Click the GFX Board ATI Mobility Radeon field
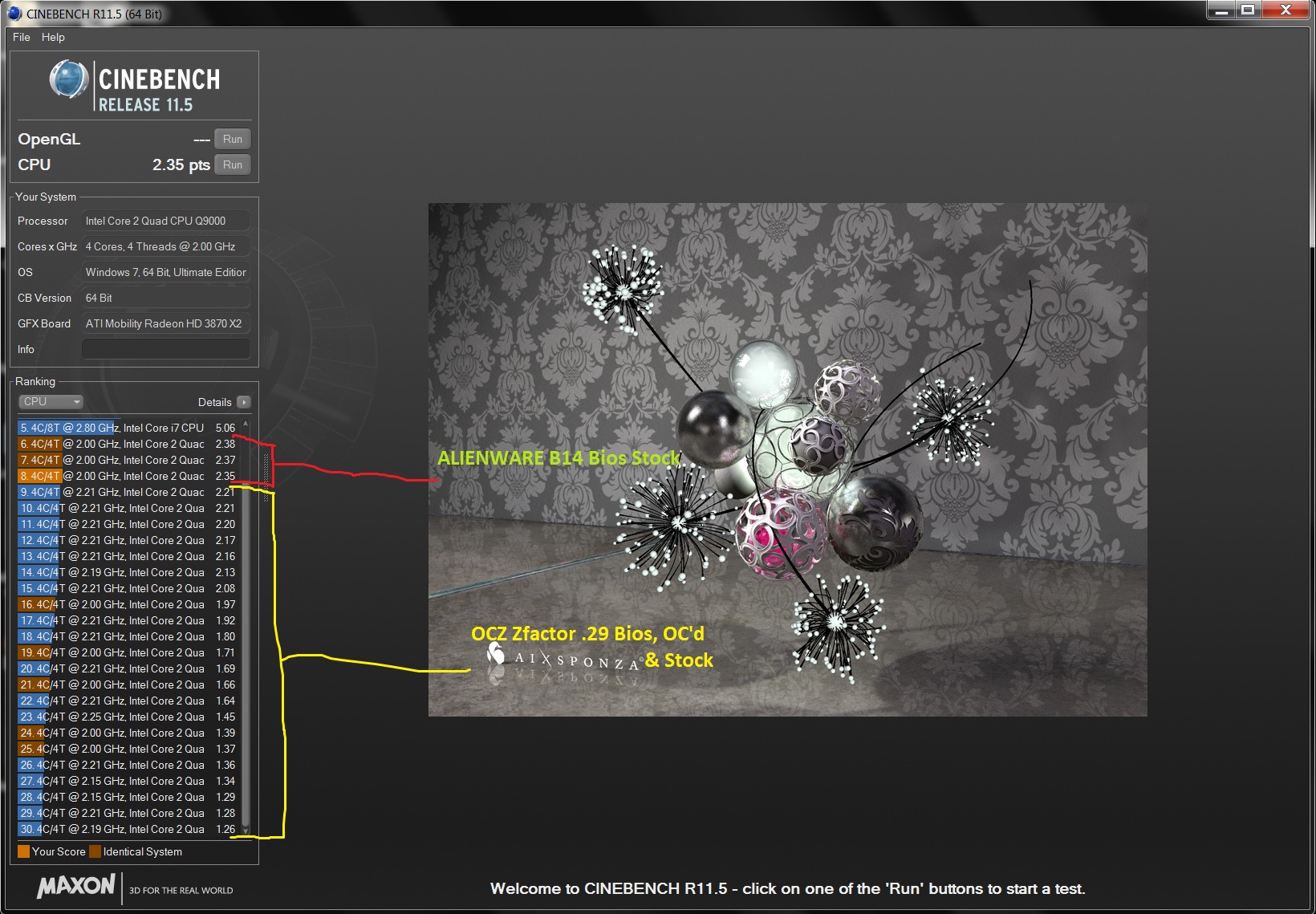 coord(166,323)
